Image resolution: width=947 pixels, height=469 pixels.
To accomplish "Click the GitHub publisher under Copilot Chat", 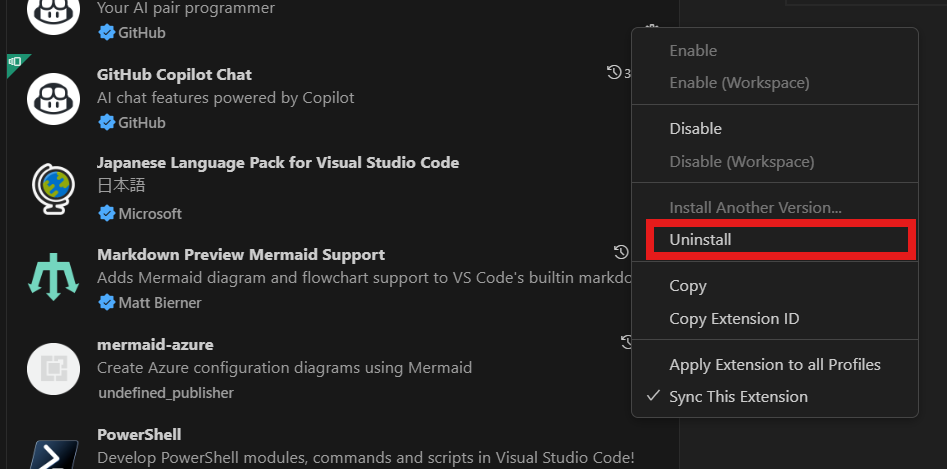I will (x=141, y=123).
